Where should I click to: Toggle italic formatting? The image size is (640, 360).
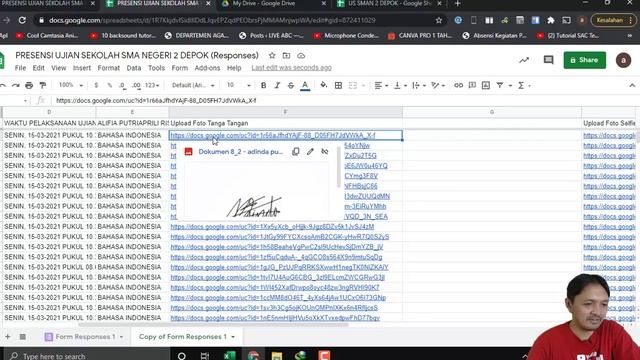tap(277, 85)
